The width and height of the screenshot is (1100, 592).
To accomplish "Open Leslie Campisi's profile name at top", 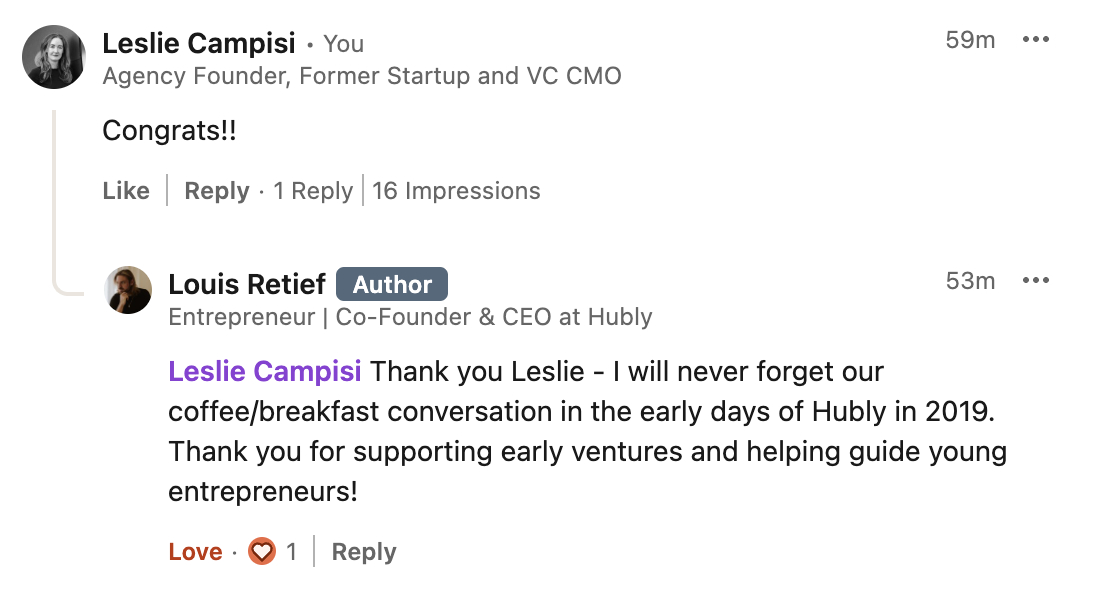I will click(199, 43).
